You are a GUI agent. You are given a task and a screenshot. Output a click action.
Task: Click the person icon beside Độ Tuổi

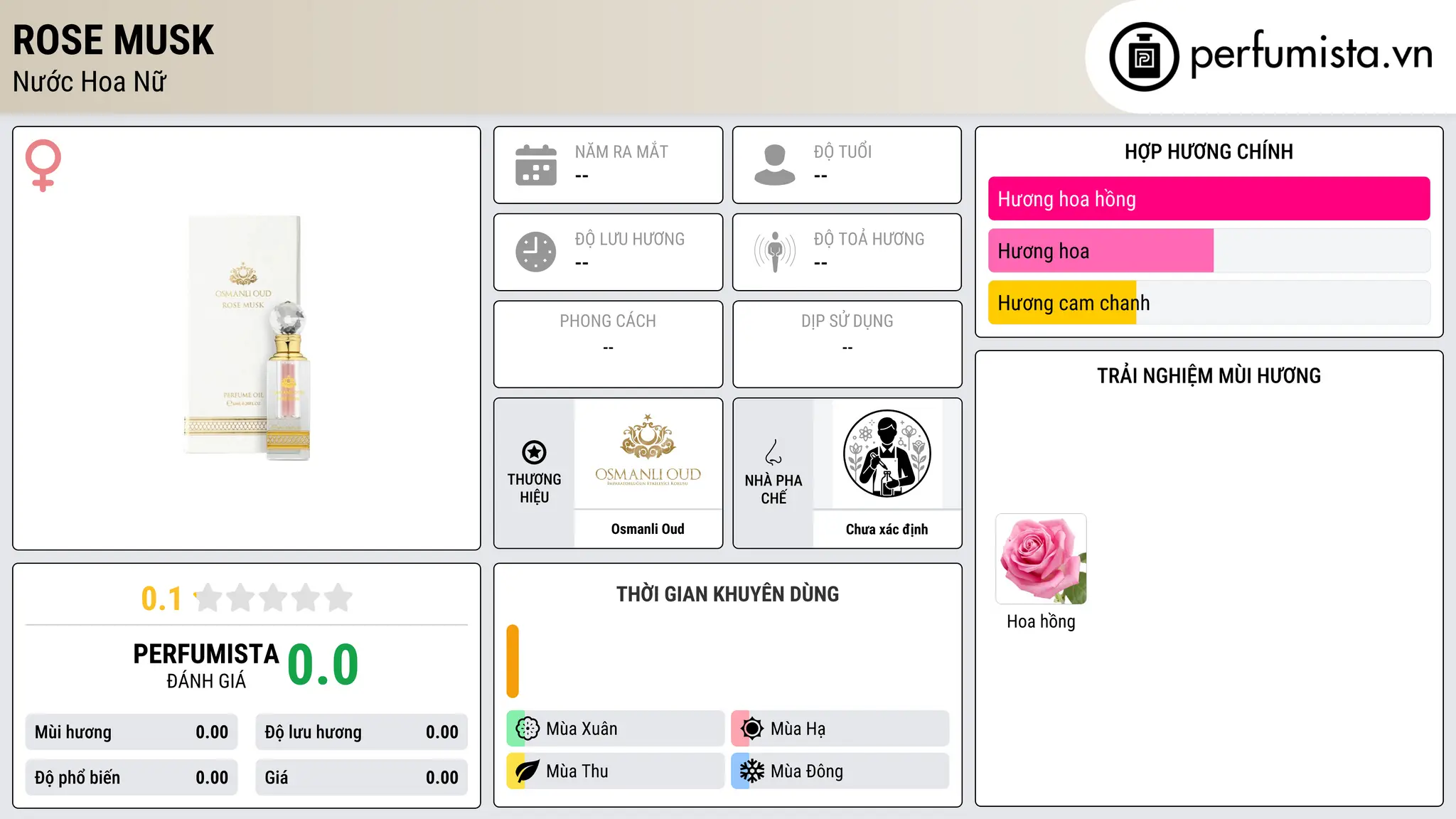(775, 165)
